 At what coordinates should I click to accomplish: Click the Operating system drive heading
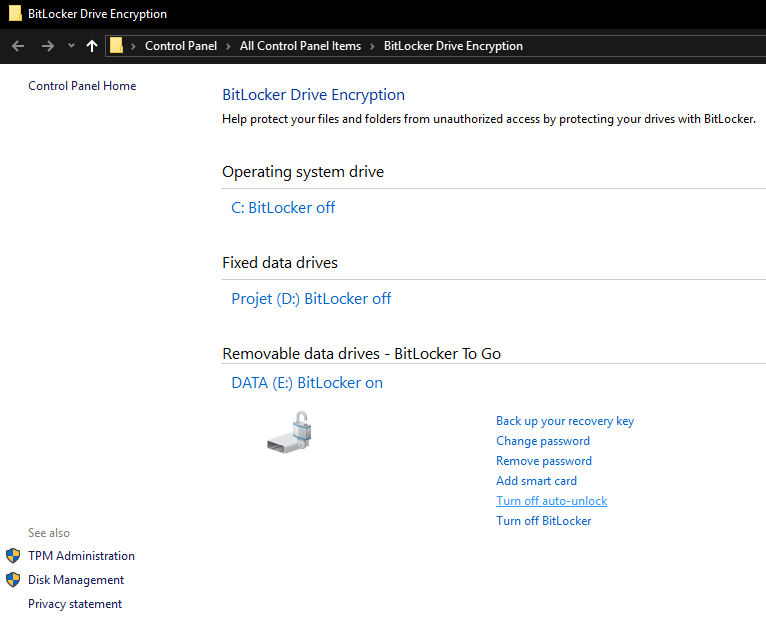(x=303, y=172)
